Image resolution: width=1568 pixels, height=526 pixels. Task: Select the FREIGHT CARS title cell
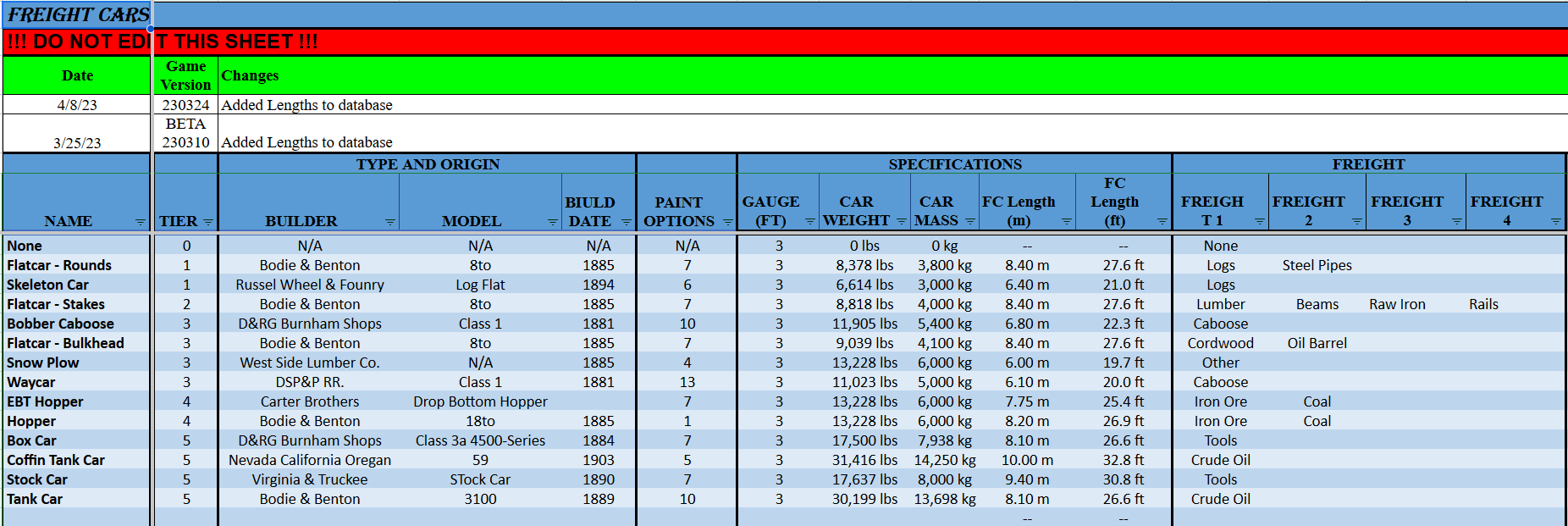click(77, 15)
